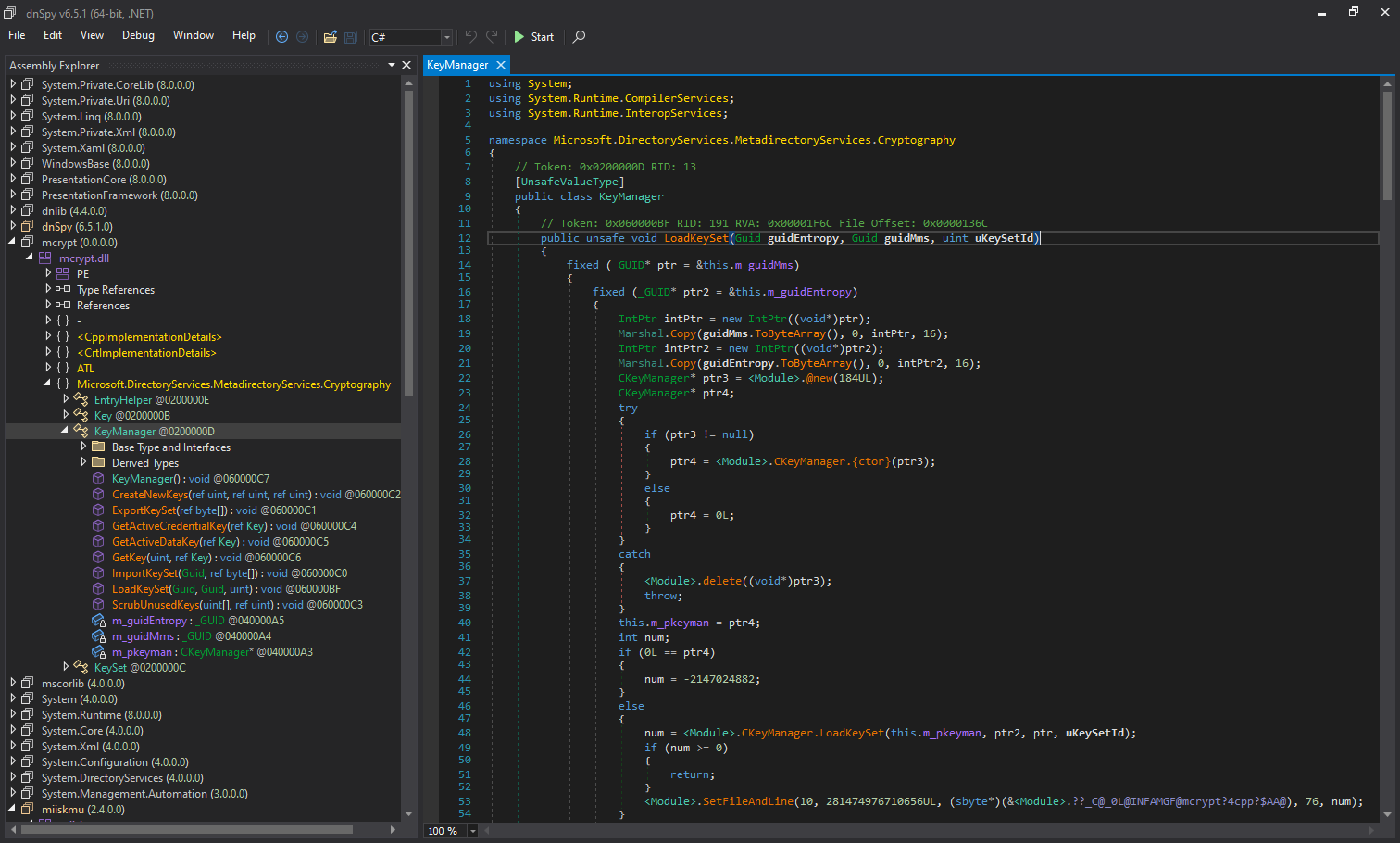Open the 100 % zoom dropdown
The image size is (1400, 843).
click(x=472, y=831)
